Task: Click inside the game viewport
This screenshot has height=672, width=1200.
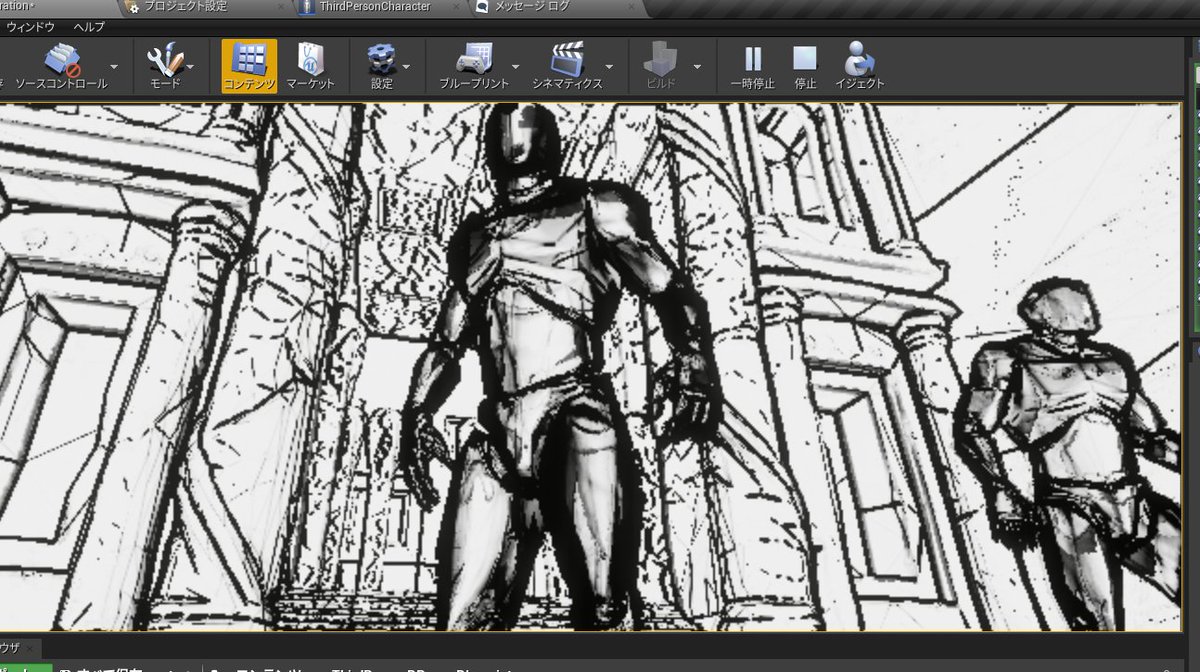Action: point(590,367)
